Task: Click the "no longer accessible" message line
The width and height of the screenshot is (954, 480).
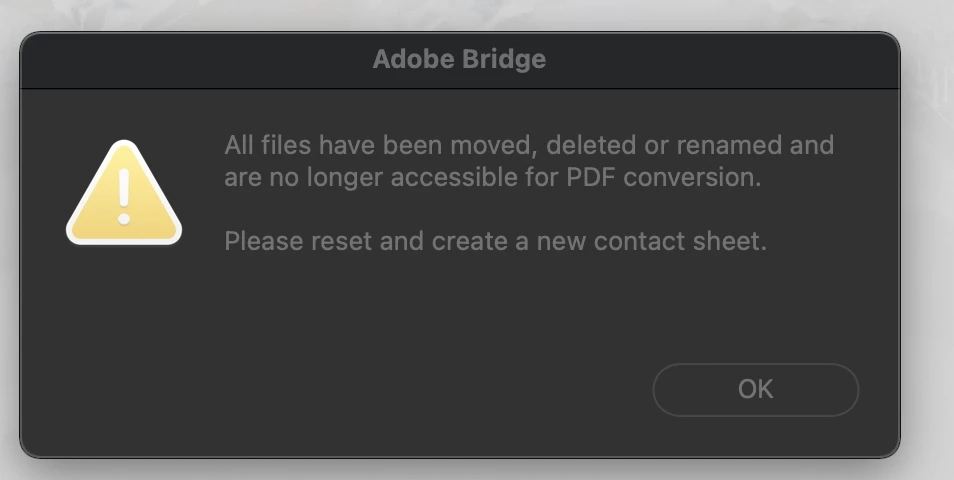Action: 492,180
